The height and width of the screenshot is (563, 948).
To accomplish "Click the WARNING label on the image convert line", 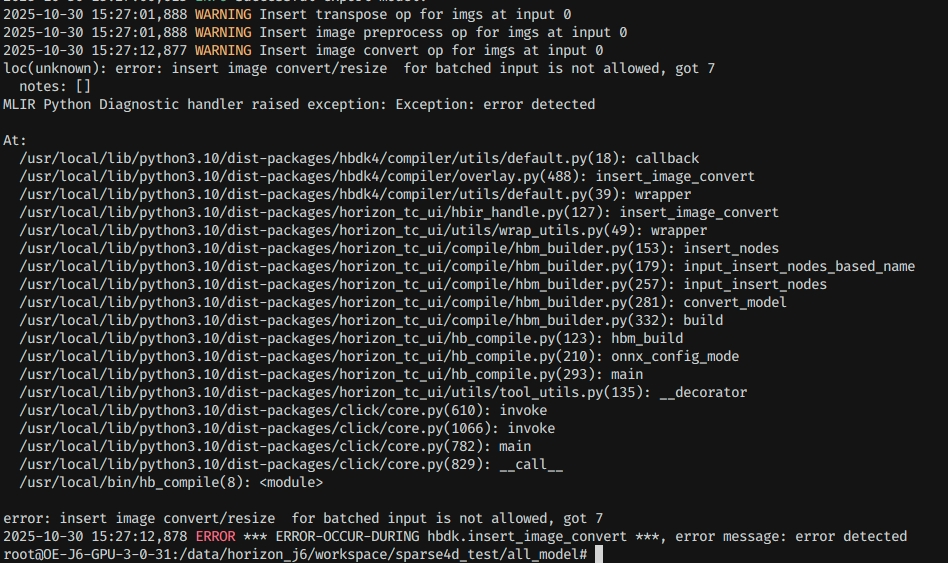I will coord(223,50).
